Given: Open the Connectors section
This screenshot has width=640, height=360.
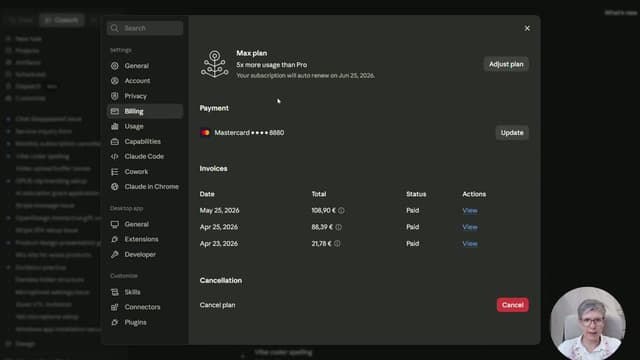Looking at the screenshot, I should [x=145, y=307].
